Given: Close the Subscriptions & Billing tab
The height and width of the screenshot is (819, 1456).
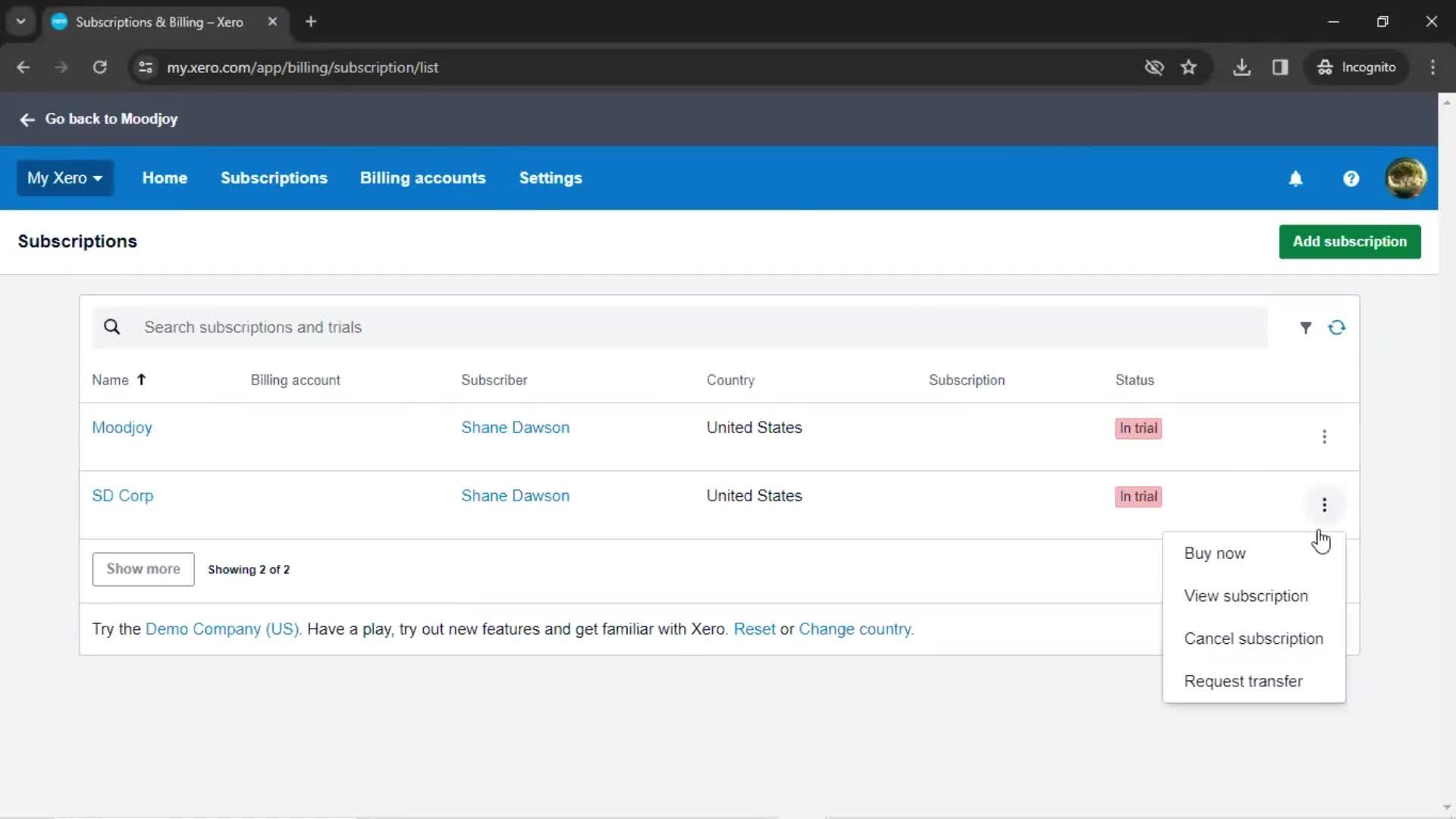Looking at the screenshot, I should click(272, 22).
